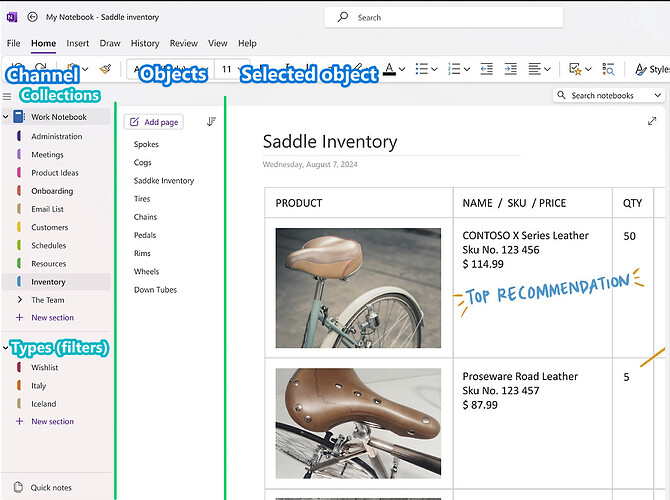The height and width of the screenshot is (500, 670).
Task: Click the paragraph alignment icon
Action: point(534,69)
